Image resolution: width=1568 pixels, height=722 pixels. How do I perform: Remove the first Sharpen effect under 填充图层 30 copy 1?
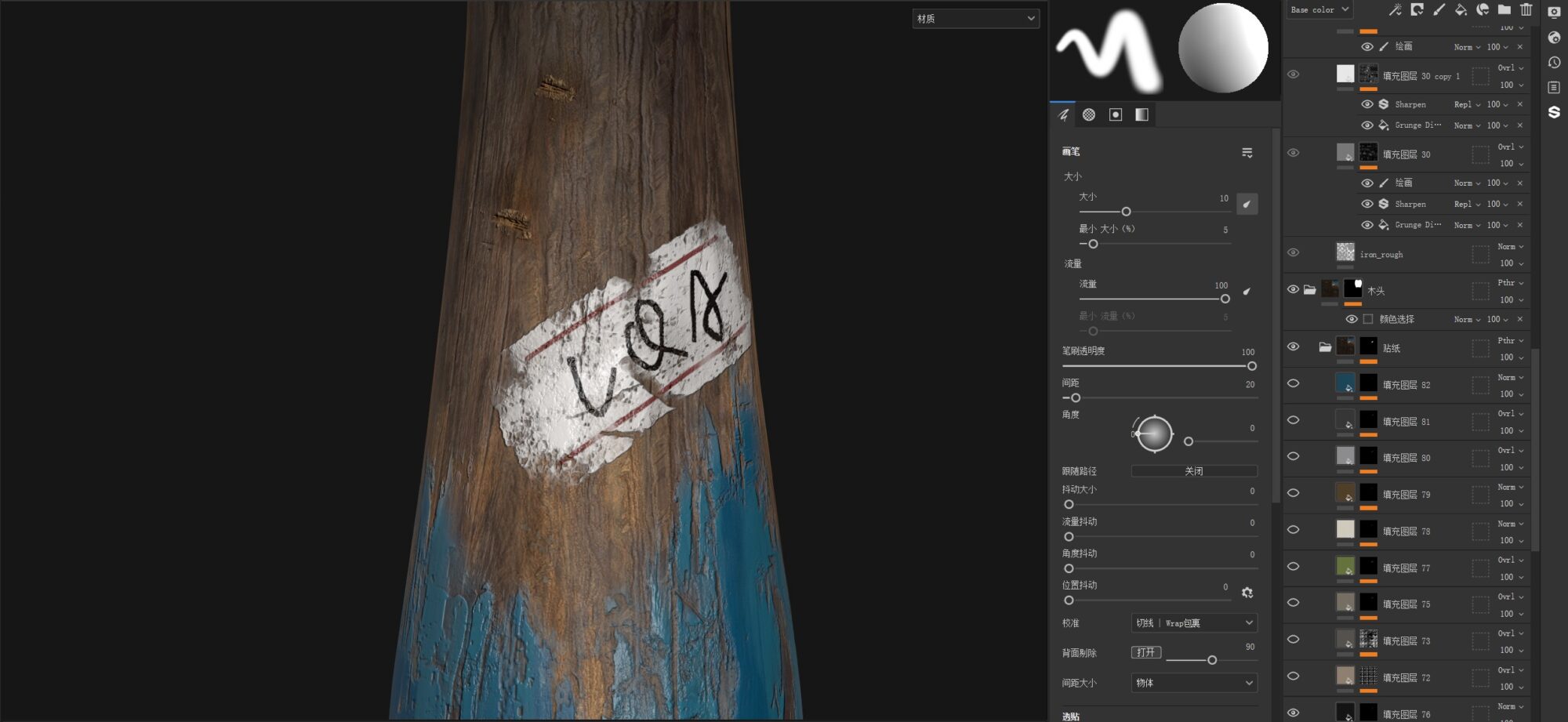pos(1519,104)
